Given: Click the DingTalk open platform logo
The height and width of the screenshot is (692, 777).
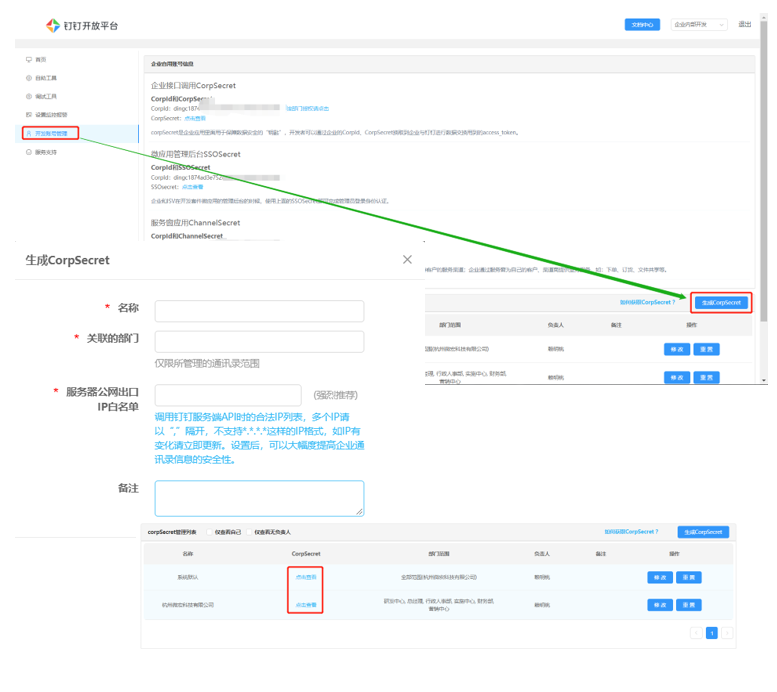Looking at the screenshot, I should pyautogui.click(x=82, y=25).
